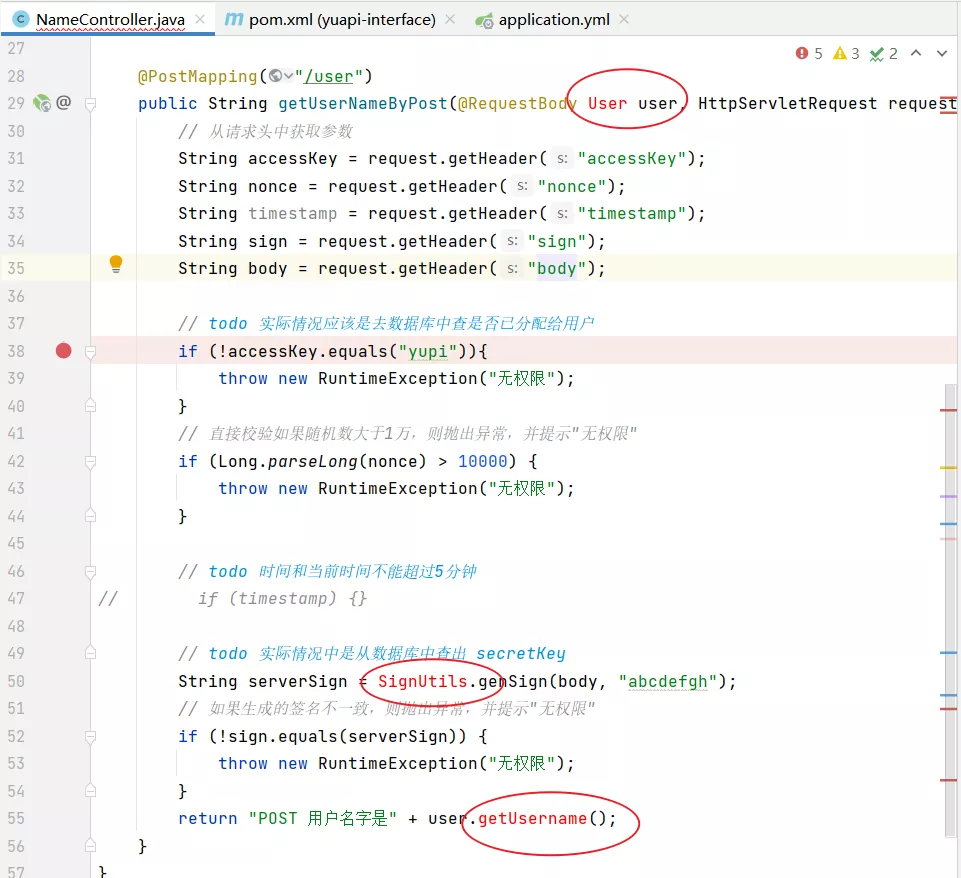Click the Spring endpoint gutter icon on line 29
The height and width of the screenshot is (878, 961).
(42, 103)
